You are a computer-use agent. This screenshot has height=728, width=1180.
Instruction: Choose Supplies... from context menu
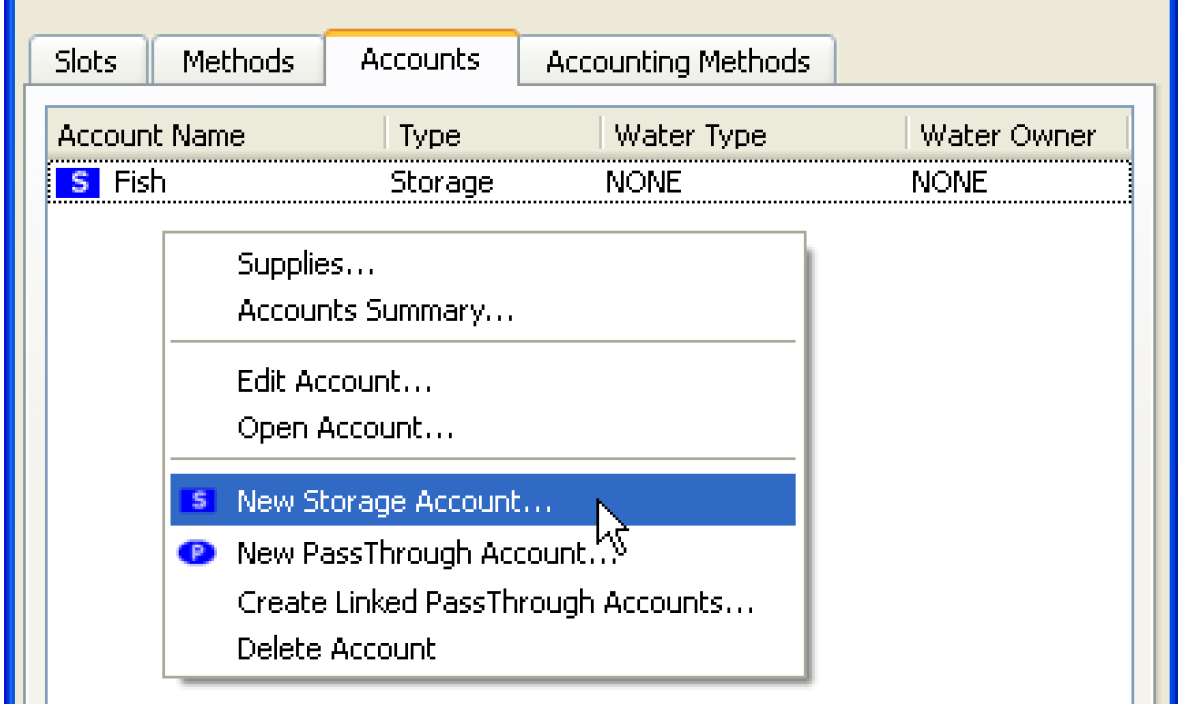(306, 265)
